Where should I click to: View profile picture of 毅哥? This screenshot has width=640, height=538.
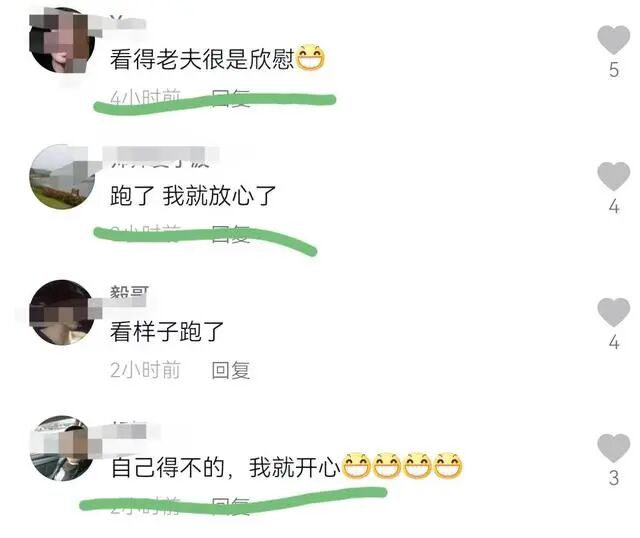(62, 312)
